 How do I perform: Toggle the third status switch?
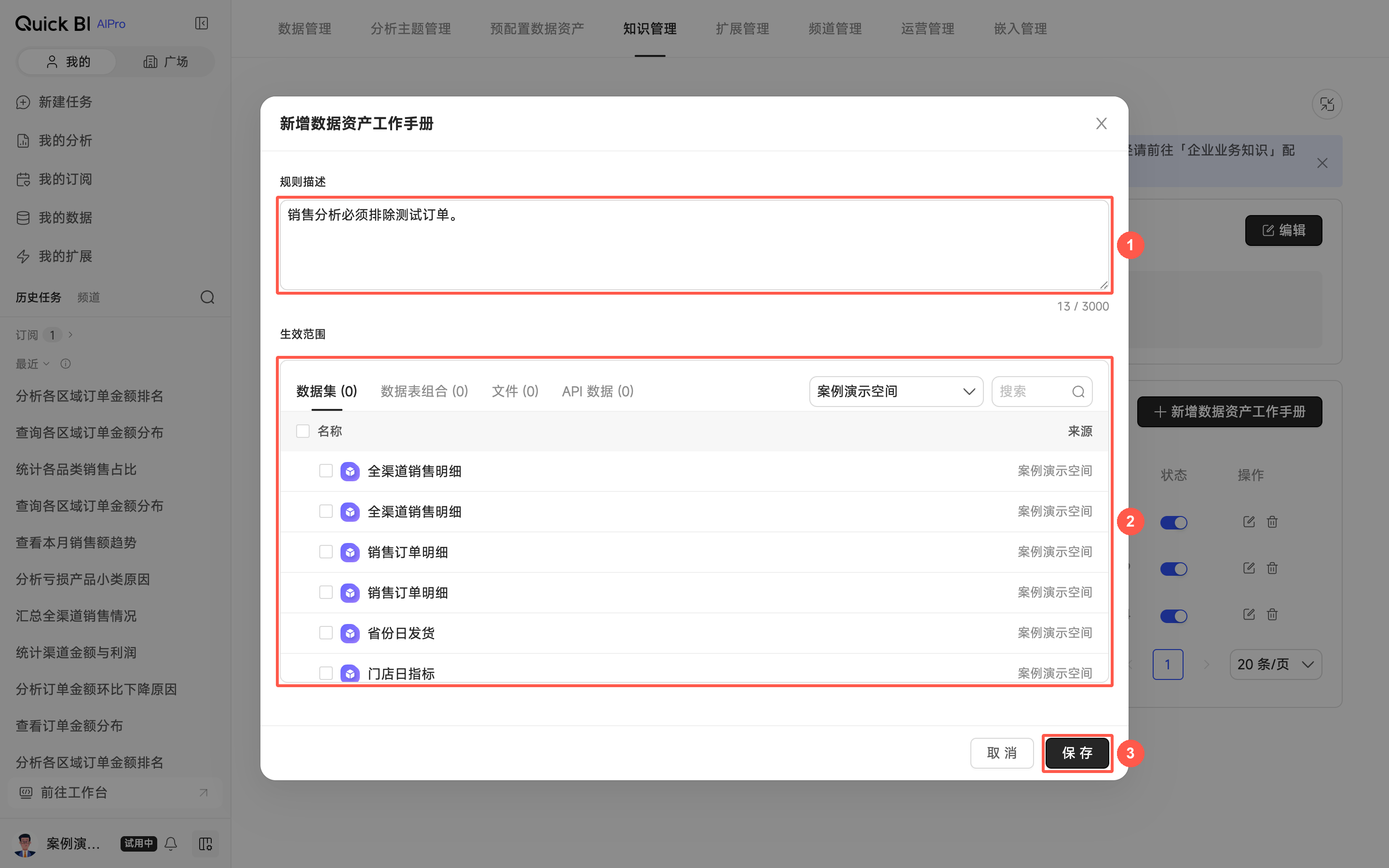[1173, 615]
